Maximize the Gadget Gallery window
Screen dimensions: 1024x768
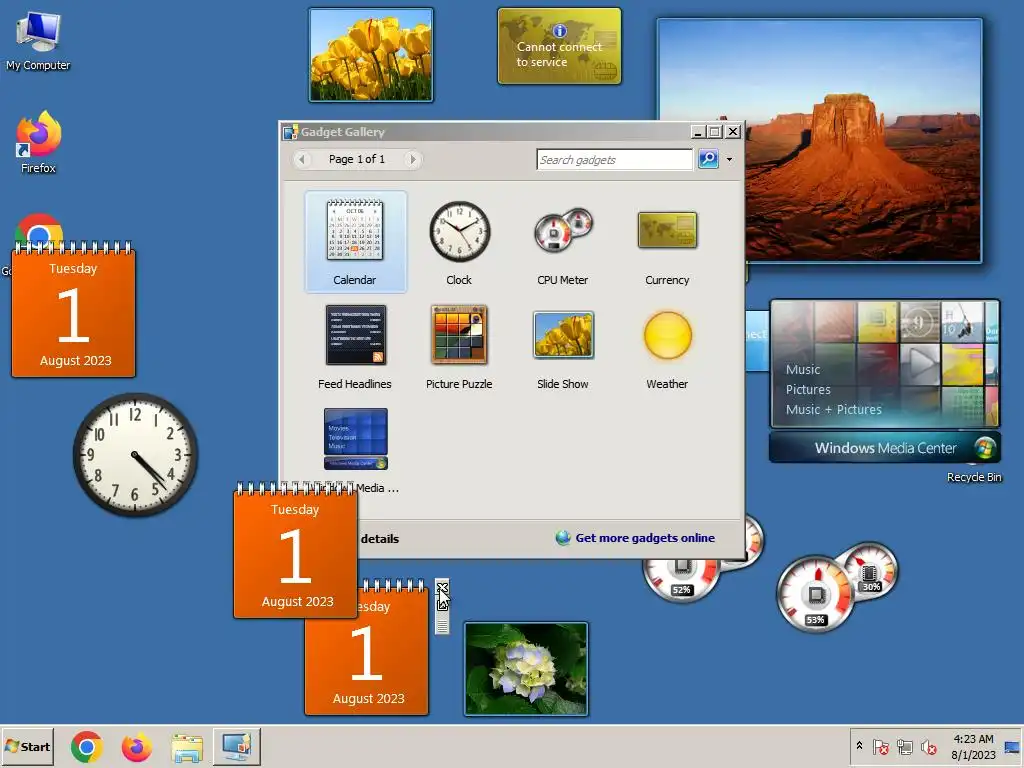[x=715, y=132]
